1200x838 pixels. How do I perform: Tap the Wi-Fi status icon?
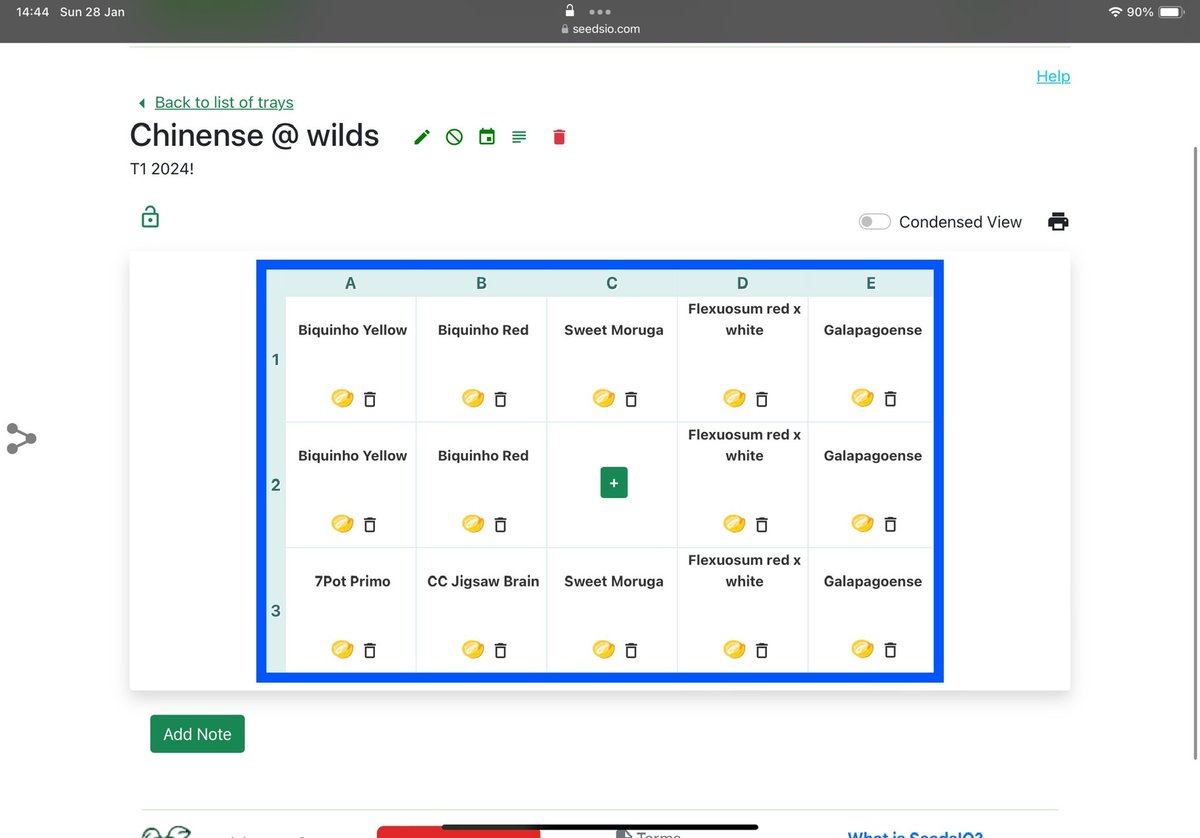point(1116,12)
